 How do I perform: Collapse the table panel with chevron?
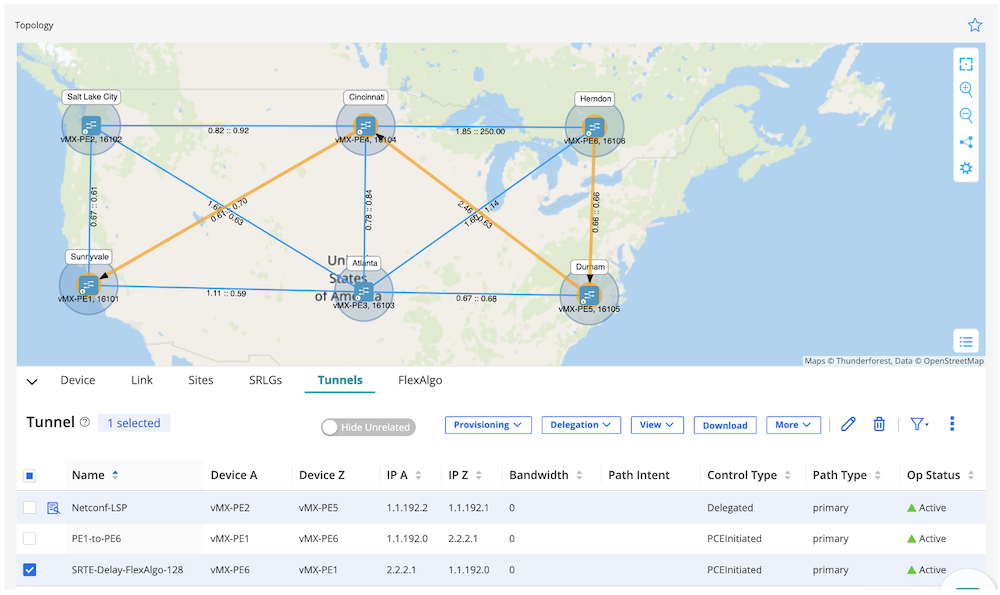32,381
